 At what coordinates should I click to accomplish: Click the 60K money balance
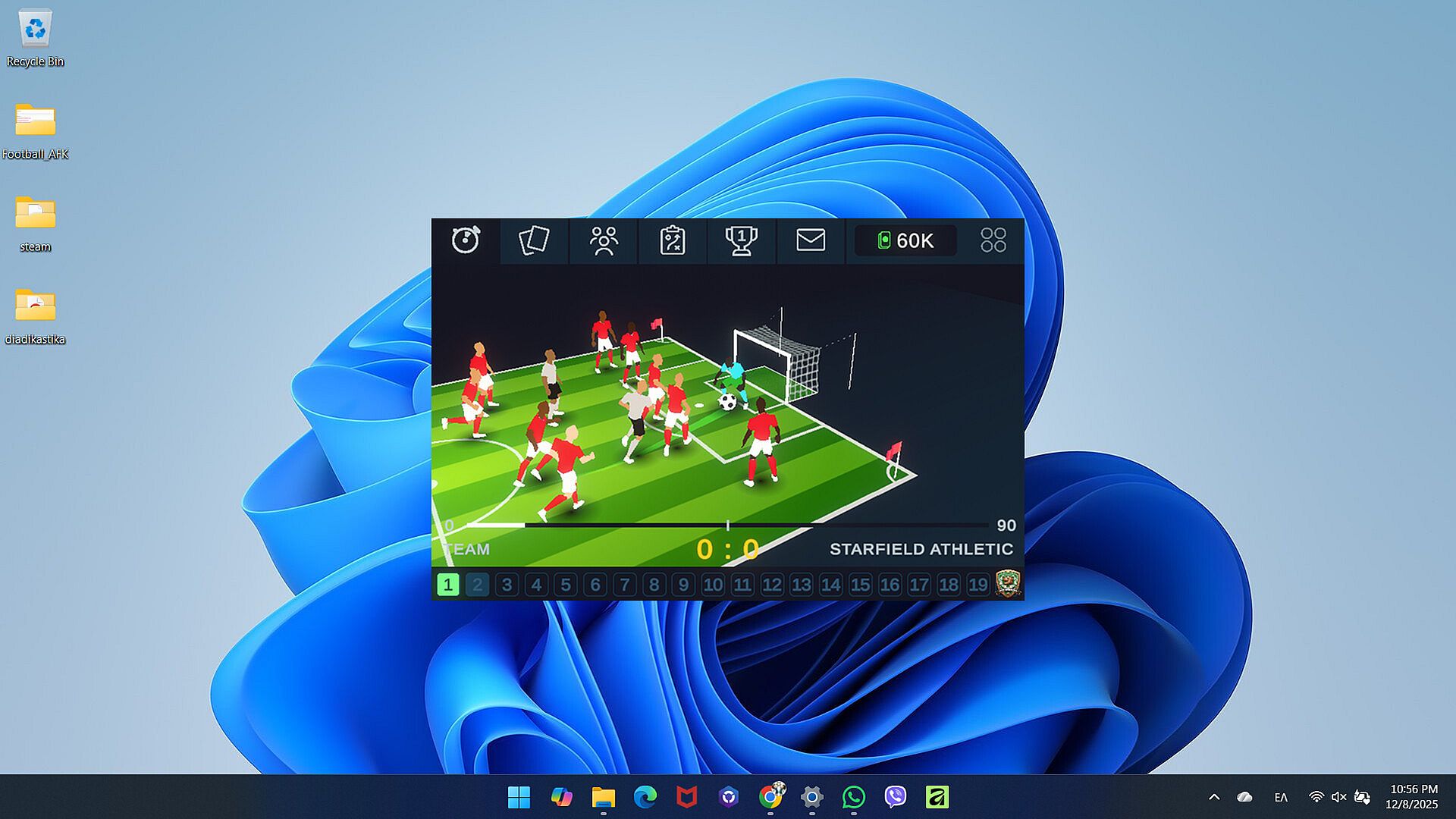coord(905,240)
